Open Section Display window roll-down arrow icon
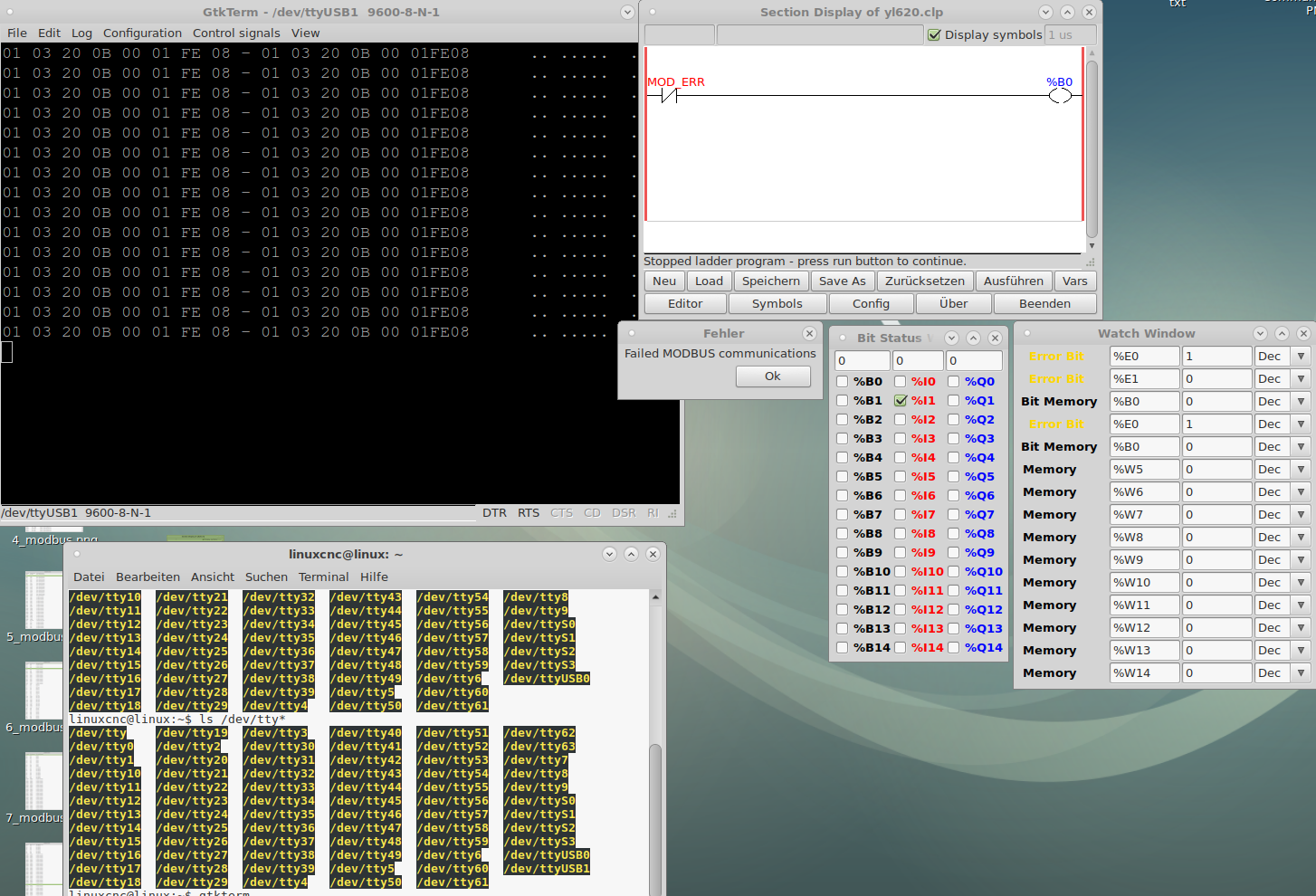This screenshot has width=1316, height=896. click(x=1045, y=12)
